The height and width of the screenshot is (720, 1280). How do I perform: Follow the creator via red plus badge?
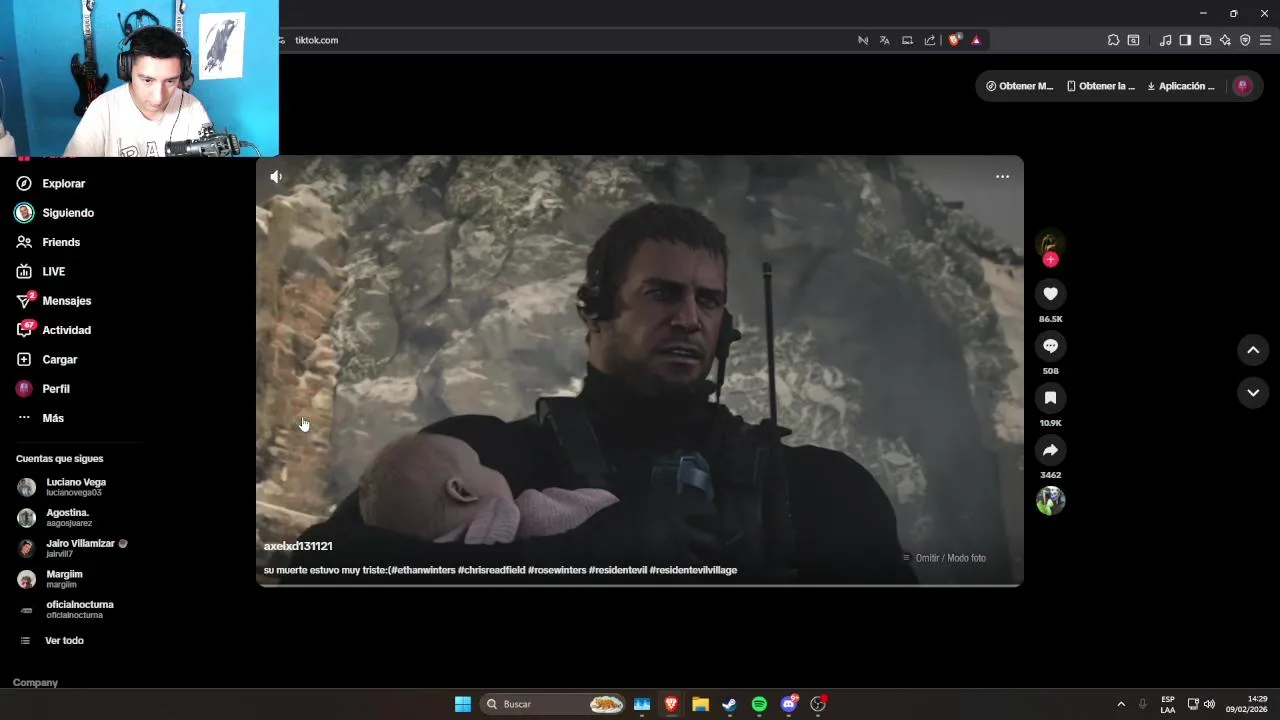click(1050, 260)
